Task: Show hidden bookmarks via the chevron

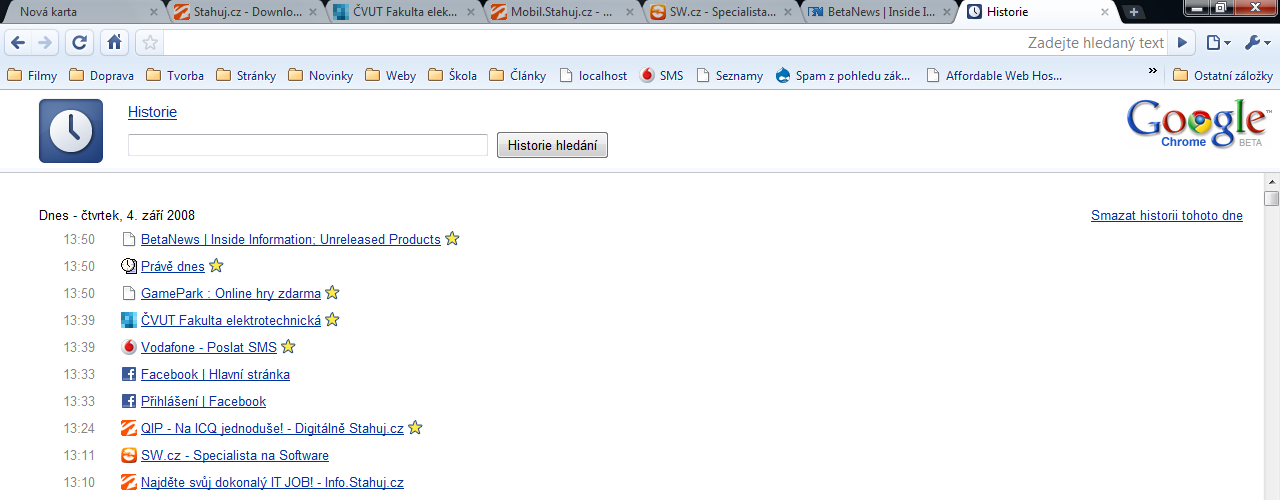Action: [1152, 72]
